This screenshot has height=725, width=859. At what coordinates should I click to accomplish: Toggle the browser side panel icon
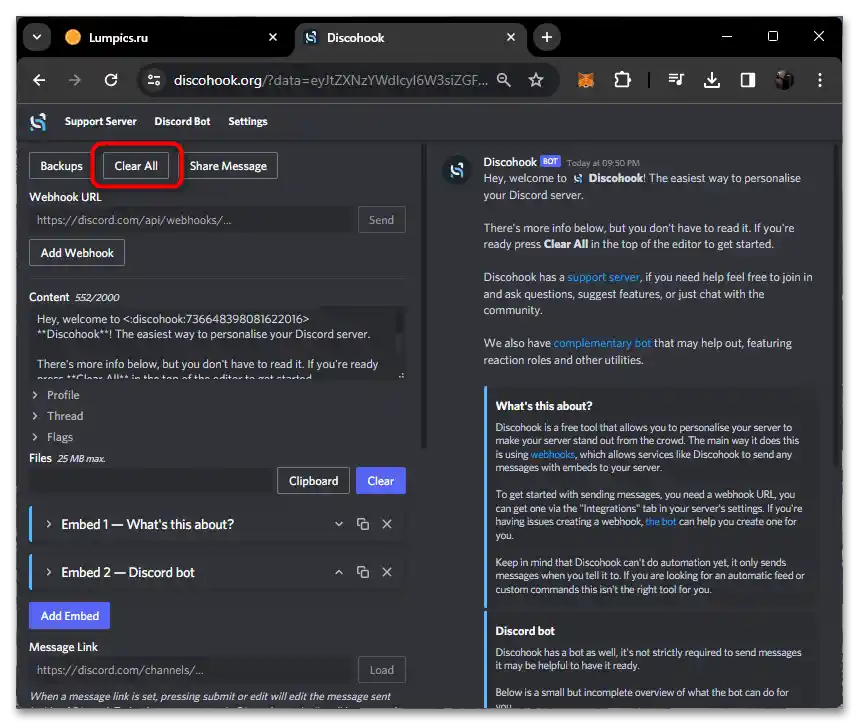tap(748, 81)
